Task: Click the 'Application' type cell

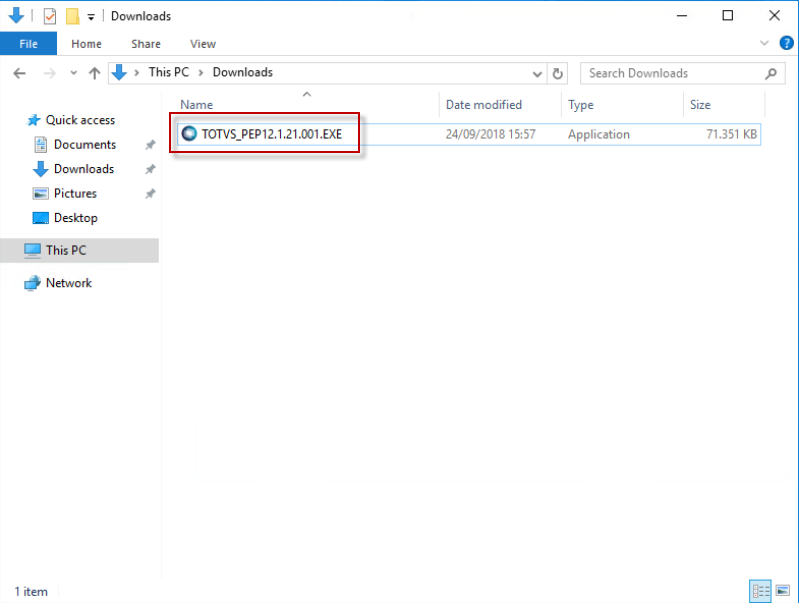Action: coord(599,135)
